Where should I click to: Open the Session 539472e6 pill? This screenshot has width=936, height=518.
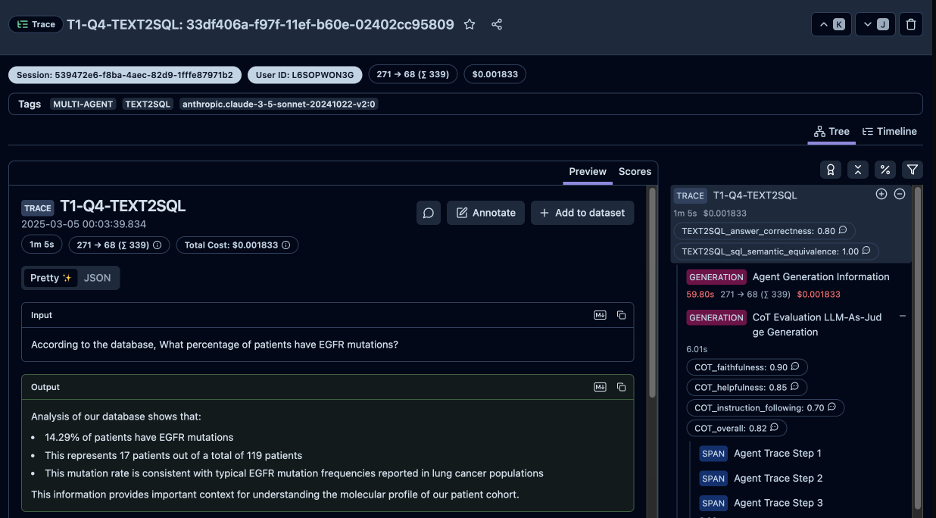(x=125, y=75)
